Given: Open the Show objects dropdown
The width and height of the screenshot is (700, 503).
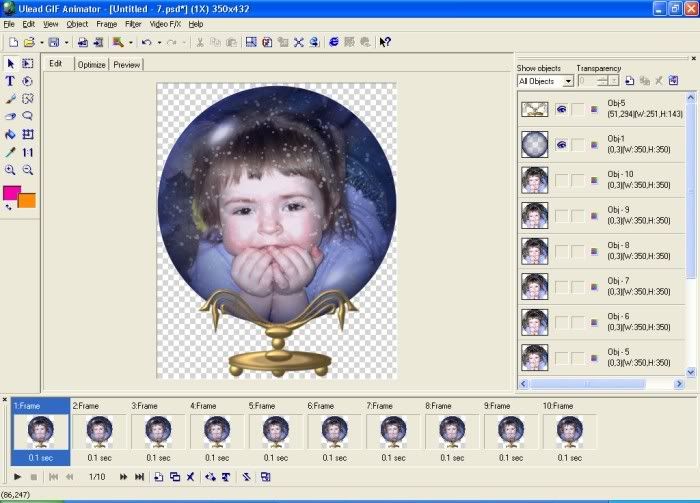Looking at the screenshot, I should [x=568, y=81].
